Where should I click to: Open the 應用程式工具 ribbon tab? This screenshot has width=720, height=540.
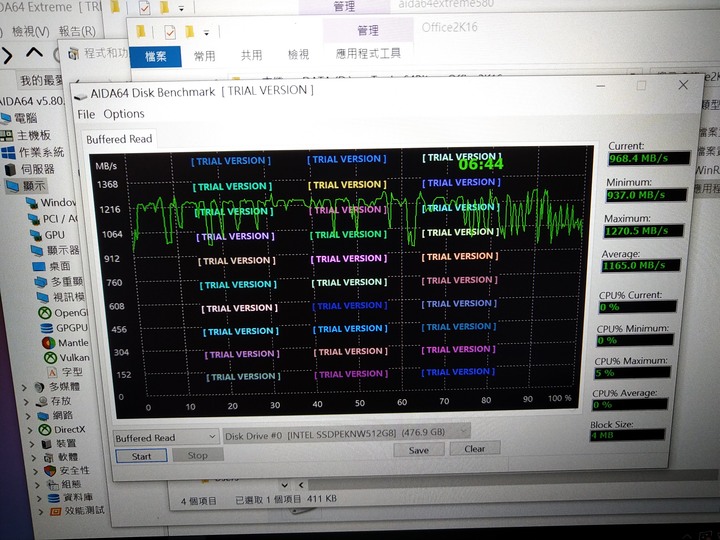(368, 54)
